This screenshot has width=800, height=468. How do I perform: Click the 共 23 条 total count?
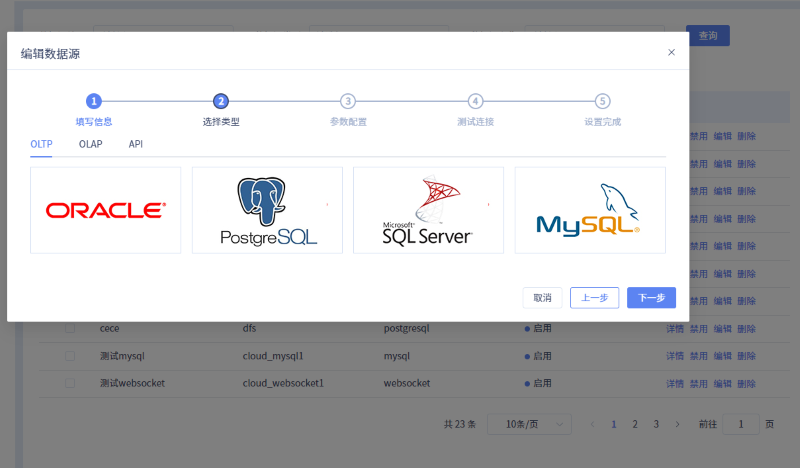coord(460,424)
